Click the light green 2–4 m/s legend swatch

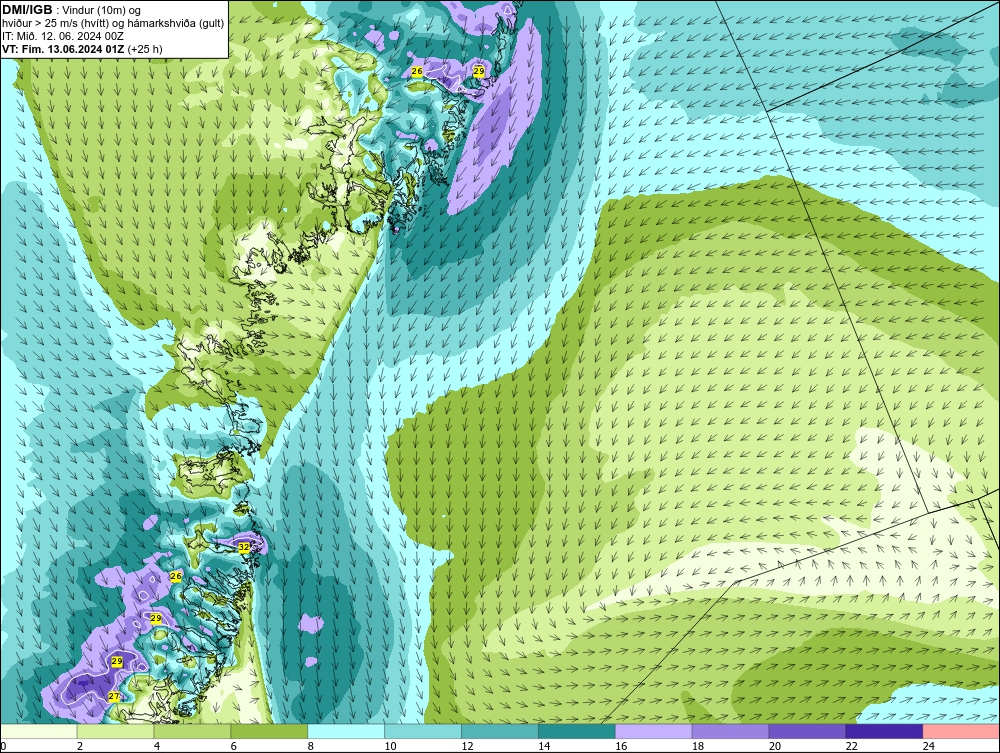click(115, 731)
